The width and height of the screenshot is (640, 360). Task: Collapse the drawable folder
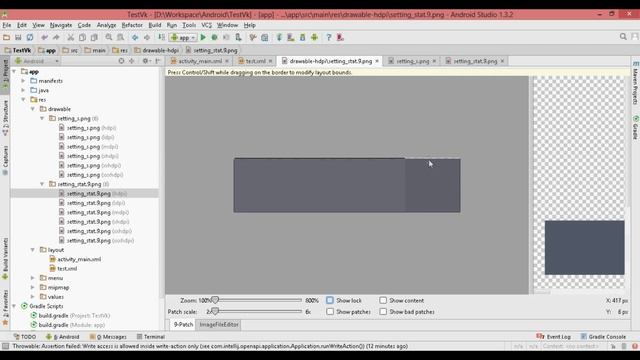(33, 109)
